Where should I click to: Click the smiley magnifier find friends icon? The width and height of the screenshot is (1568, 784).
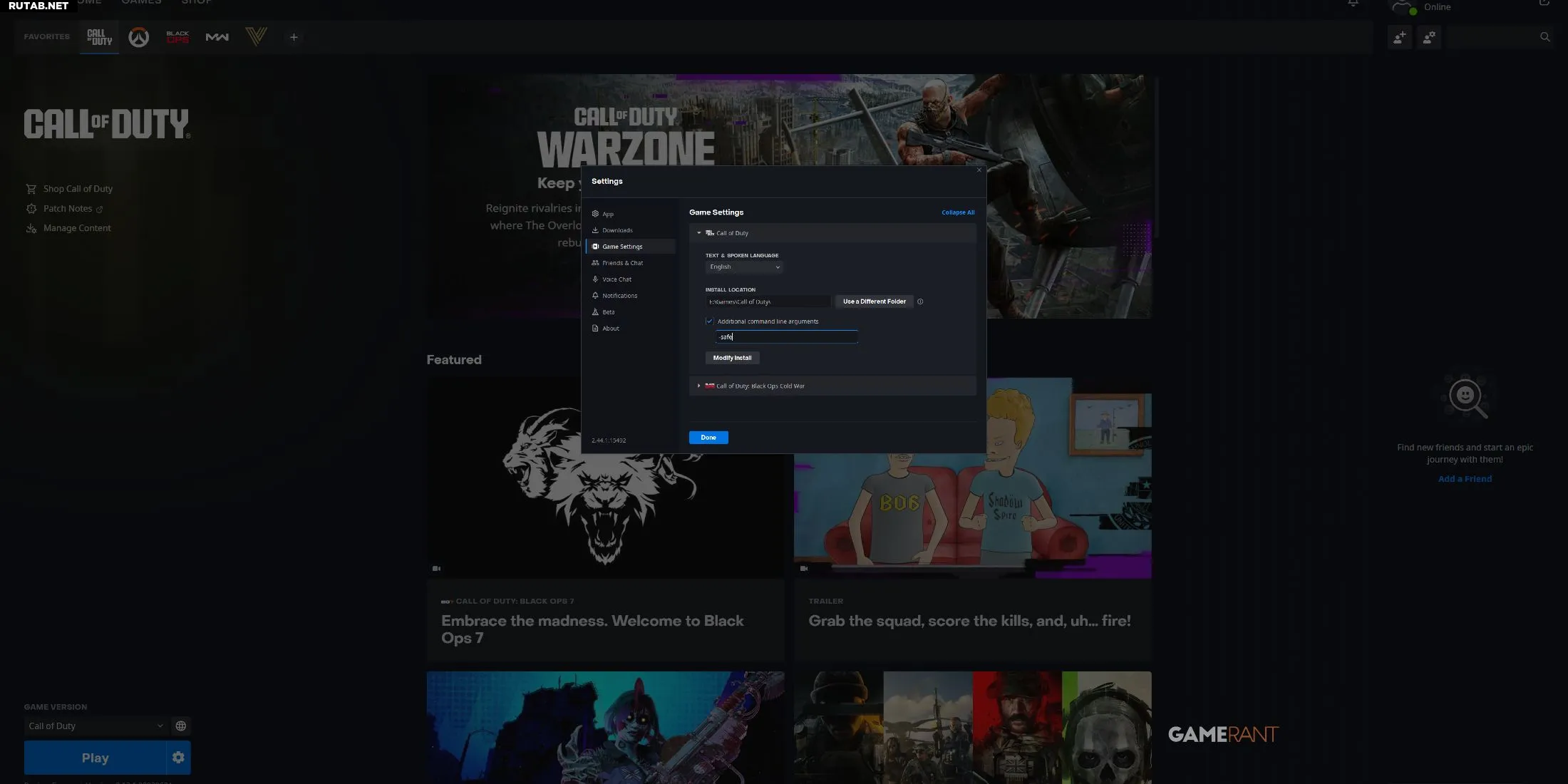1466,396
